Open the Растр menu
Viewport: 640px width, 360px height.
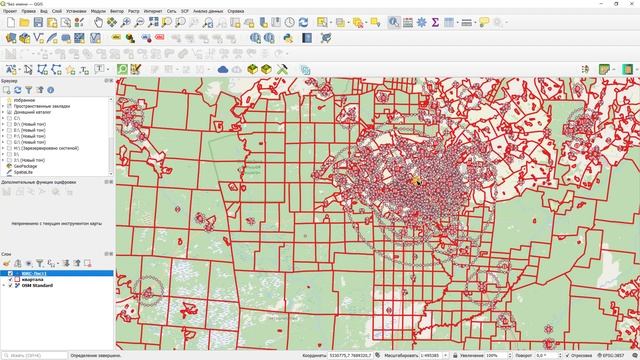click(x=133, y=11)
